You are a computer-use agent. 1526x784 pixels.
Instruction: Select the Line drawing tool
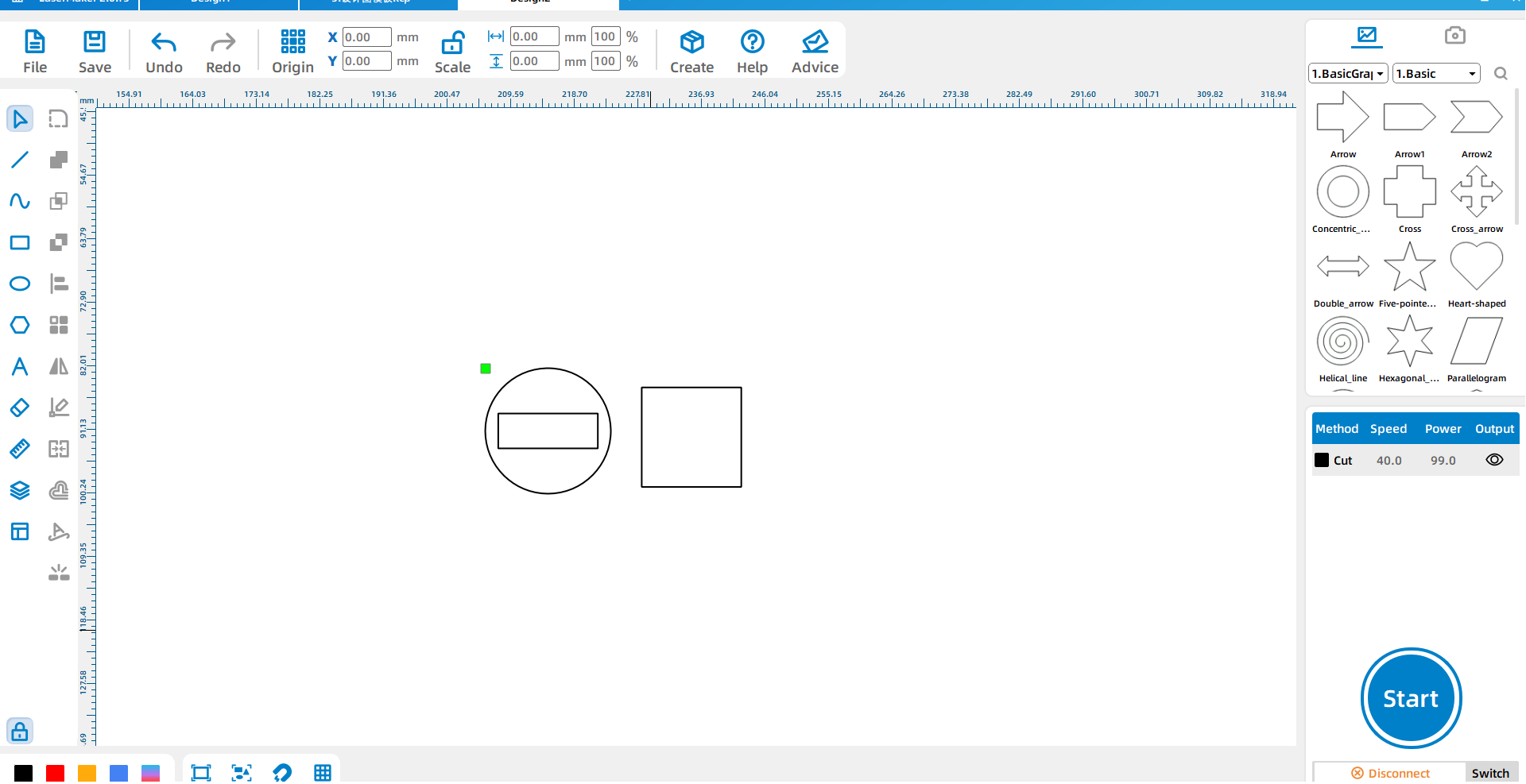pos(20,160)
